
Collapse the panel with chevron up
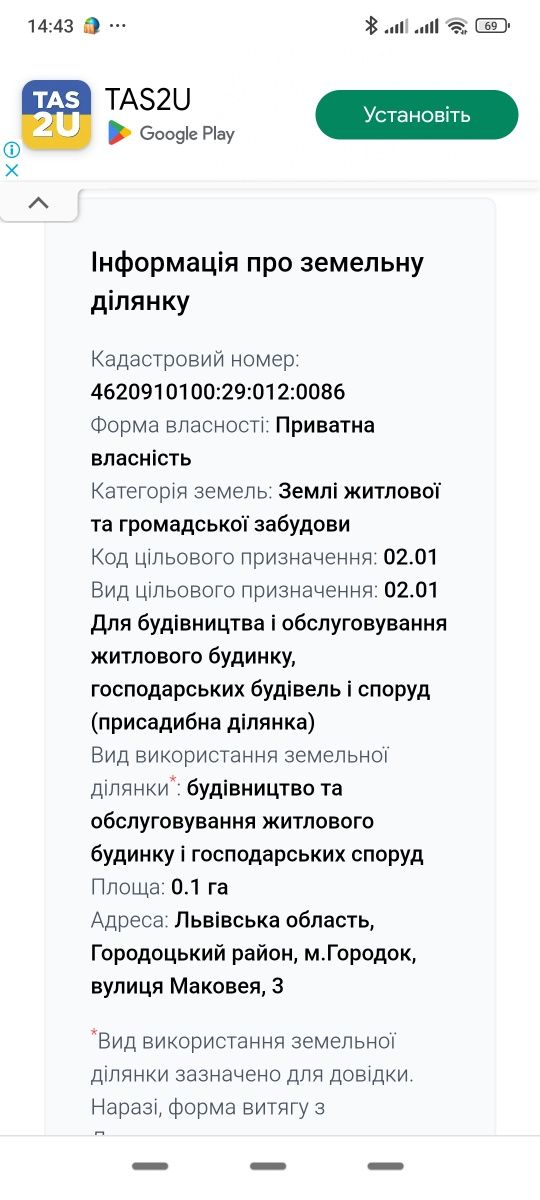coord(39,203)
